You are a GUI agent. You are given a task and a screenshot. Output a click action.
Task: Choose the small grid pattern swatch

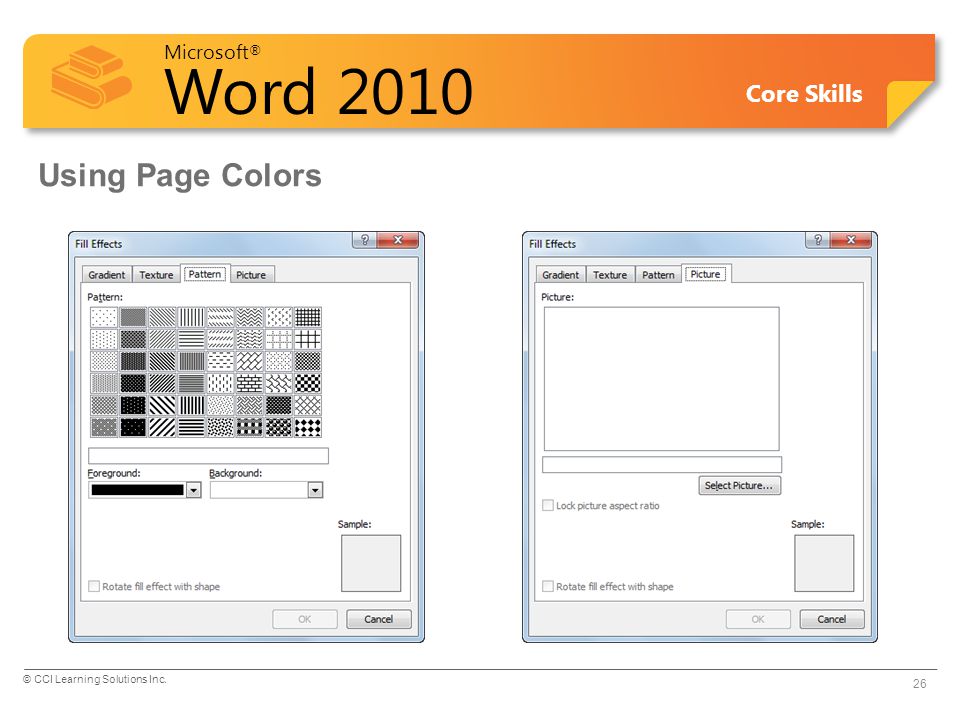[x=308, y=317]
